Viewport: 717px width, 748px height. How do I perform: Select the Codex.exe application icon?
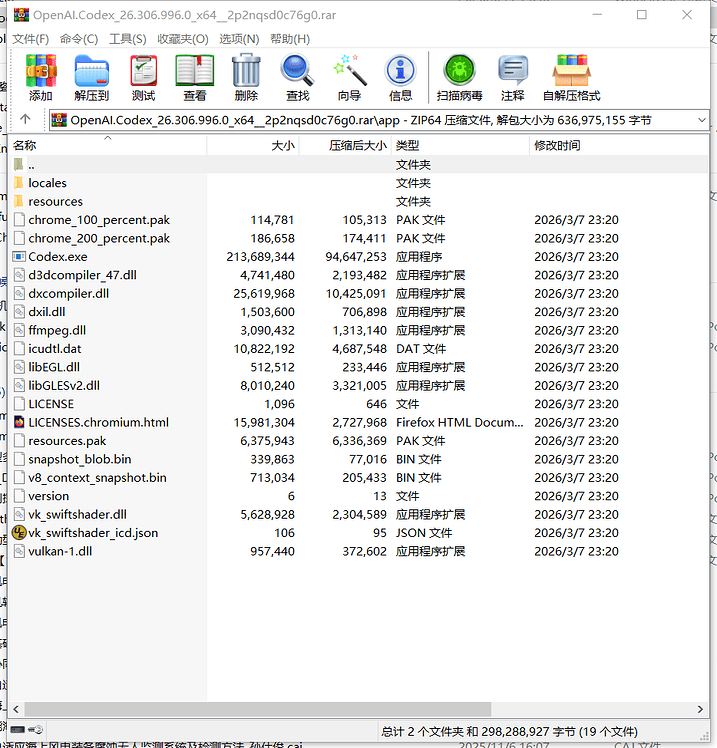point(19,257)
